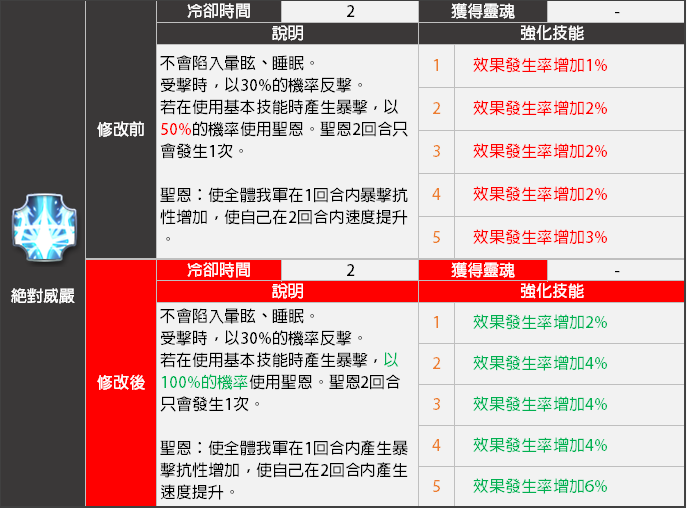
Task: Click the black 冷卻時間 header cell
Action: pyautogui.click(x=218, y=12)
